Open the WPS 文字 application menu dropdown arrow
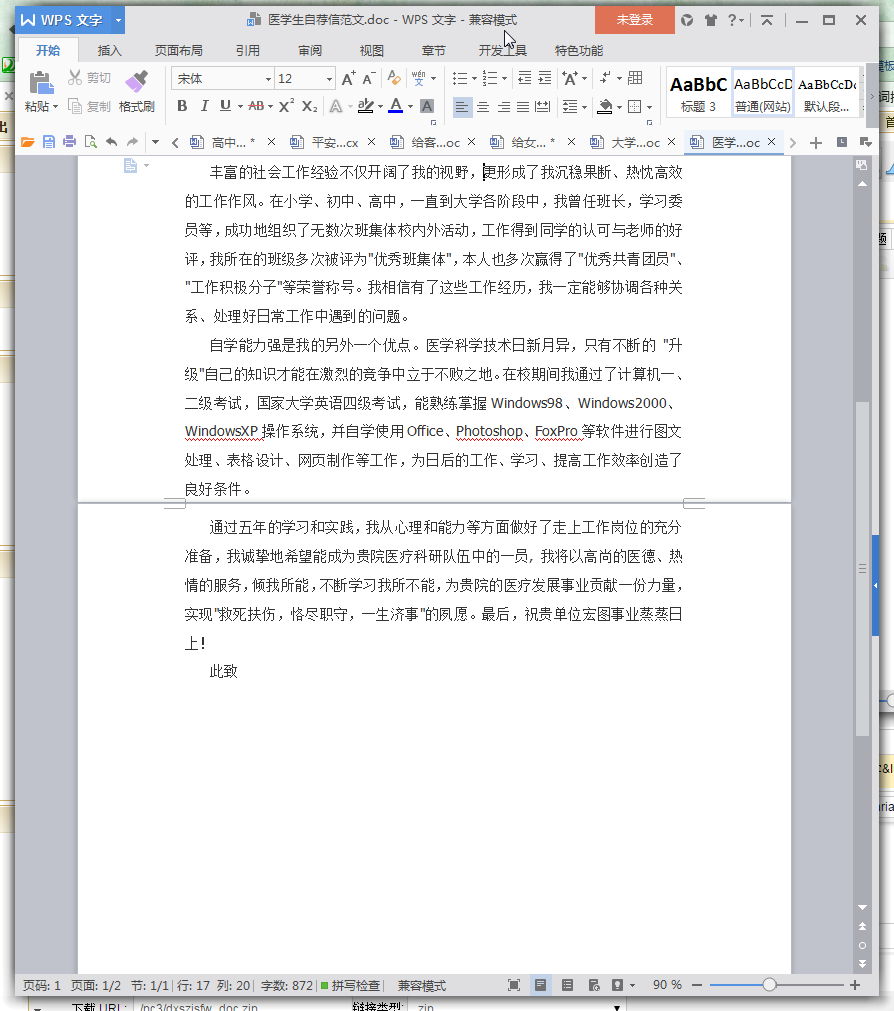894x1011 pixels. 118,20
